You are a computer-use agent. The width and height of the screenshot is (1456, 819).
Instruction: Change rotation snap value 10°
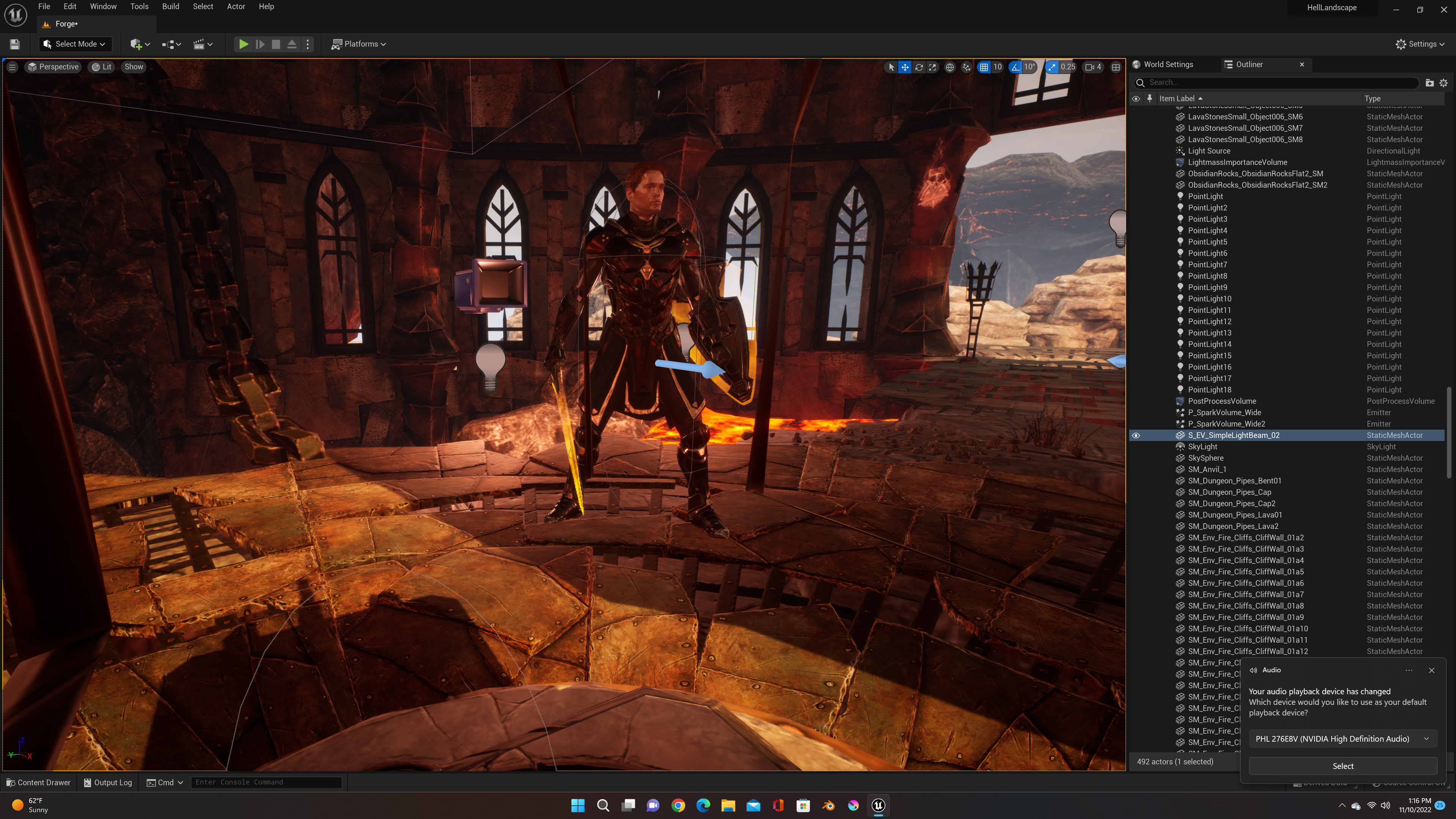[x=1030, y=67]
